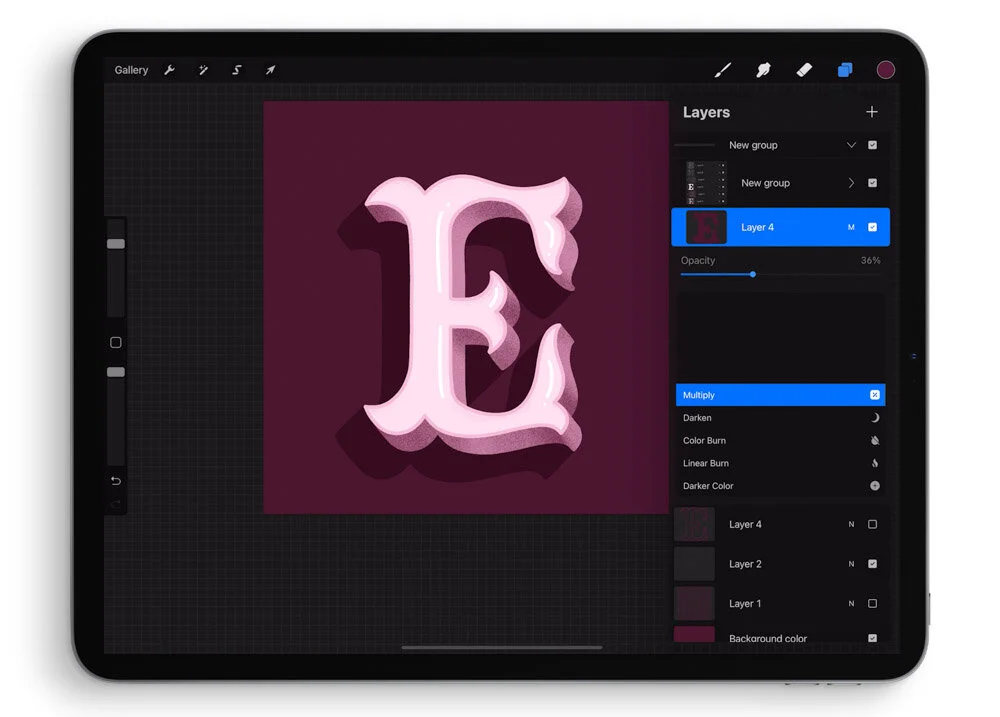Viewport: 1000px width, 717px height.
Task: Collapse the New group layer chevron
Action: pyautogui.click(x=850, y=145)
